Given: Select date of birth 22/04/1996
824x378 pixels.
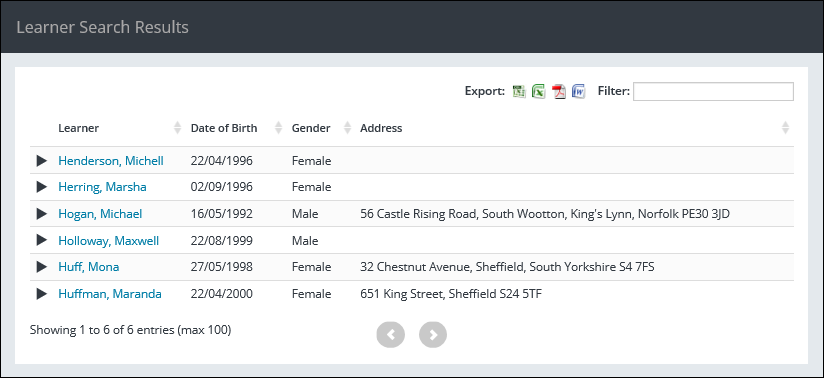Looking at the screenshot, I should [x=222, y=161].
